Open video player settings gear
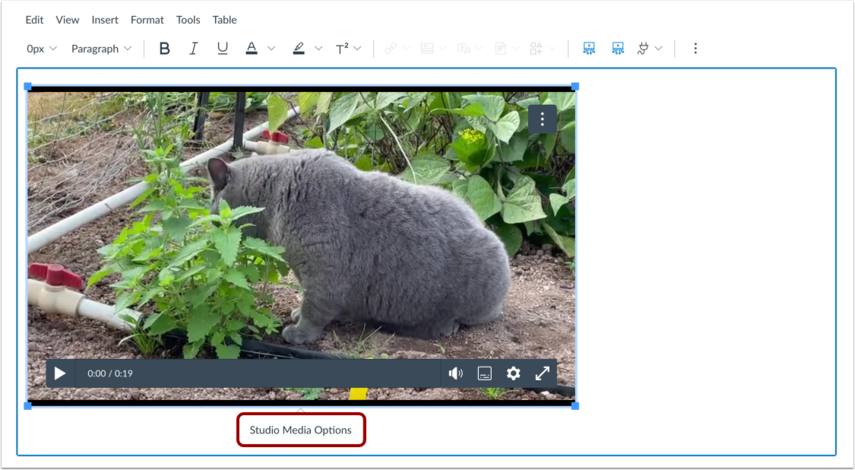The width and height of the screenshot is (855, 470). (x=513, y=373)
